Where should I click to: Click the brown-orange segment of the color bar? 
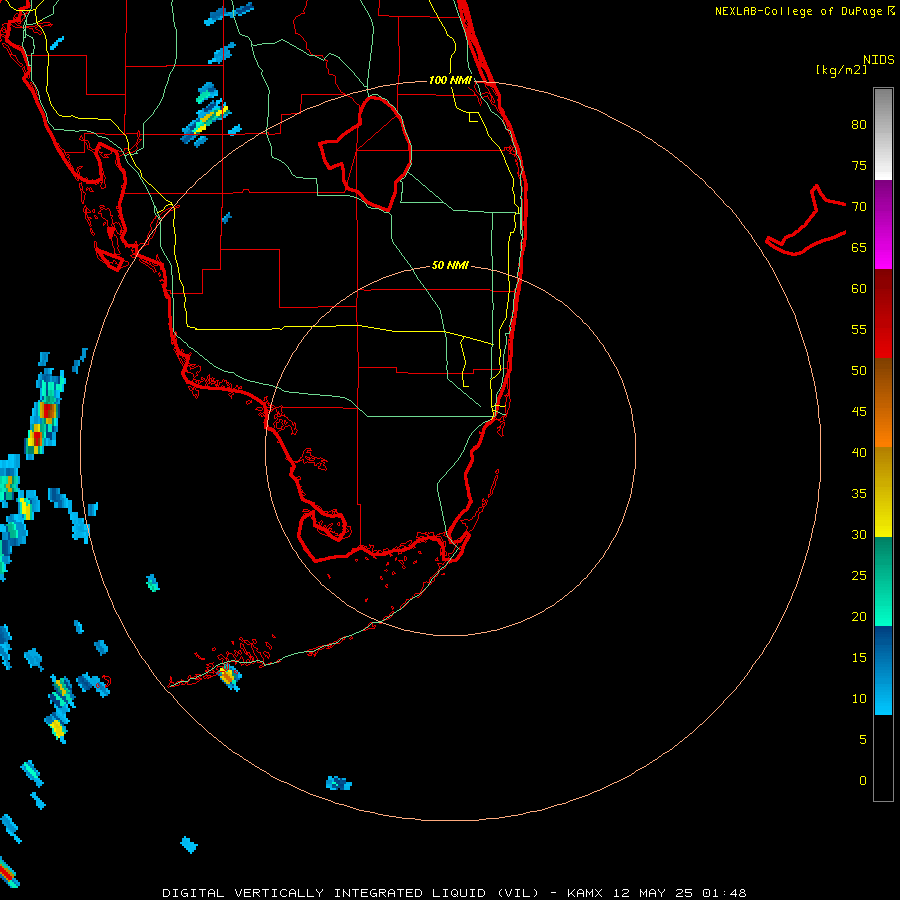point(883,402)
